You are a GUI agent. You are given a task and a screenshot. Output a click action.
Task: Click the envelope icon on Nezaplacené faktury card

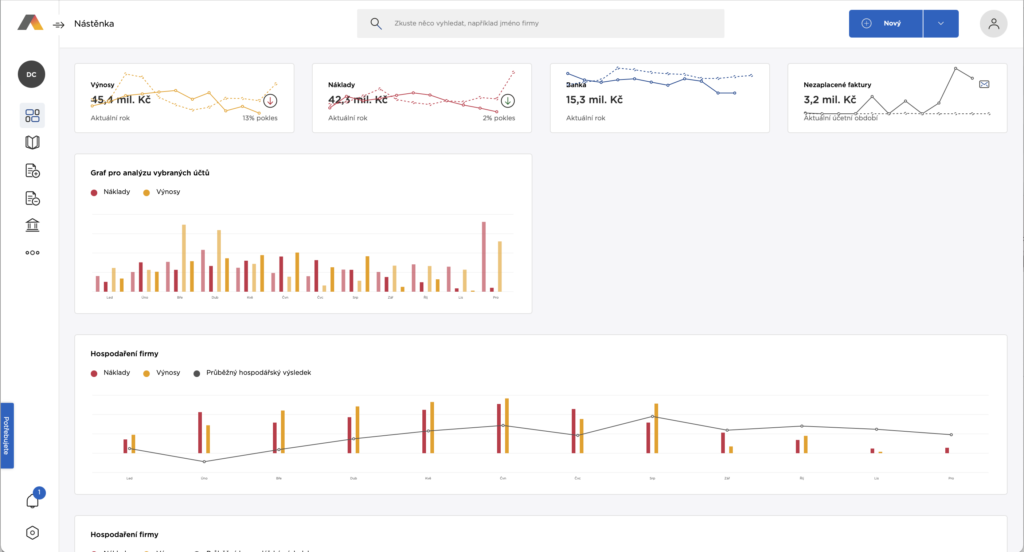[984, 85]
